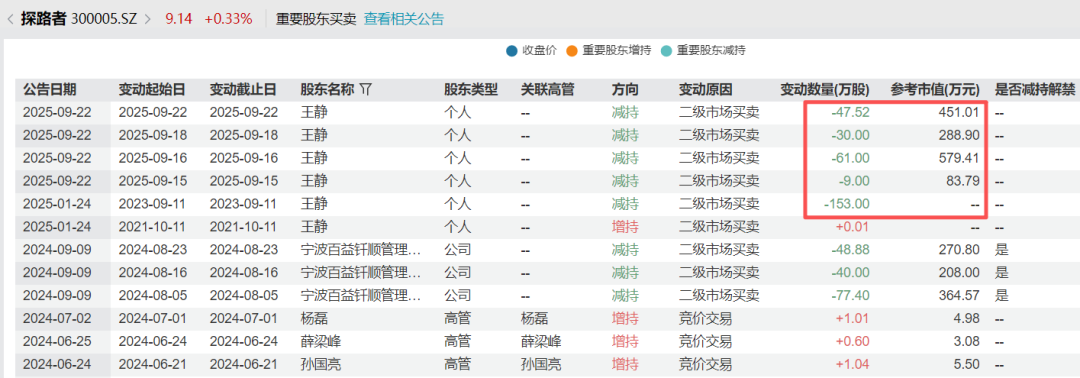The width and height of the screenshot is (1080, 378).
Task: Toggle the blue 收盘价 legend dot
Action: 511,50
